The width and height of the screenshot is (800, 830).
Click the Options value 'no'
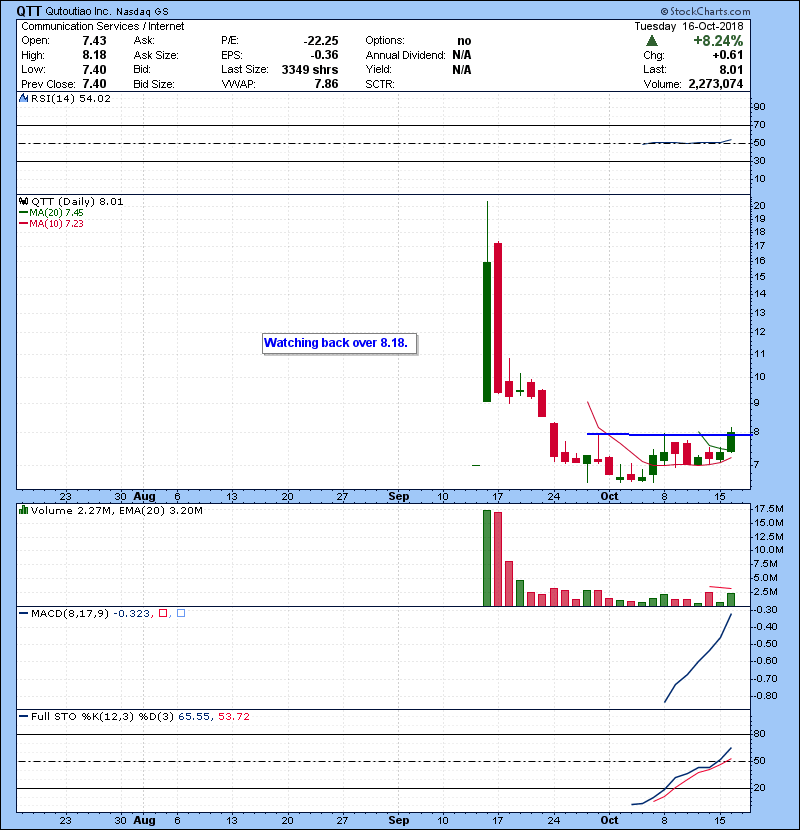click(x=464, y=41)
